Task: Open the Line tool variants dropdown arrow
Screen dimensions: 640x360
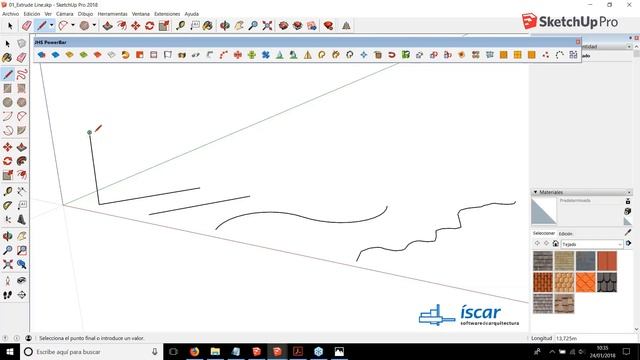Action: pos(51,25)
